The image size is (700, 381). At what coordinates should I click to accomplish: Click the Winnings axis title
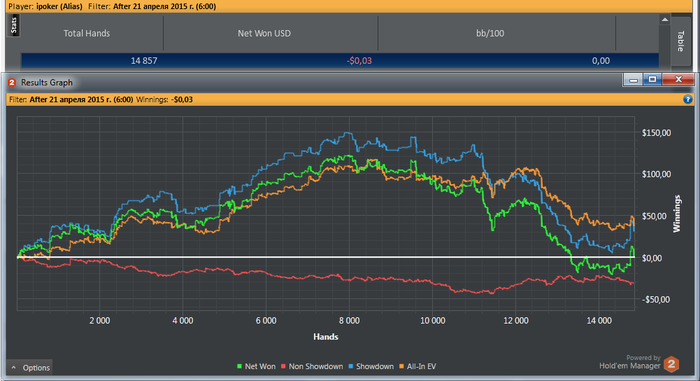tap(677, 214)
